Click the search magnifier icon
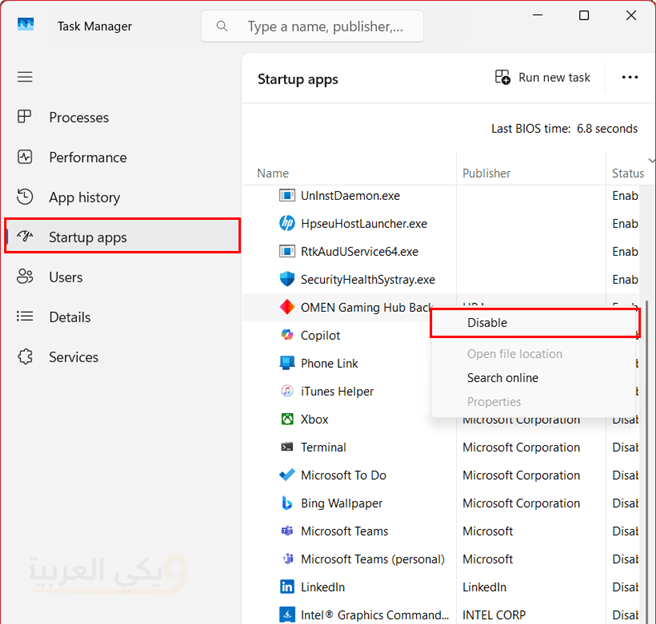Screen dimensions: 656x624 [222, 26]
